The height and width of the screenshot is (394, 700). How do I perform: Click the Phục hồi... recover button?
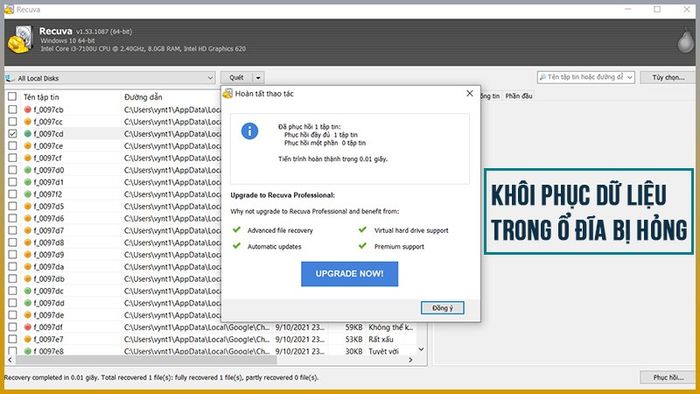pyautogui.click(x=668, y=377)
